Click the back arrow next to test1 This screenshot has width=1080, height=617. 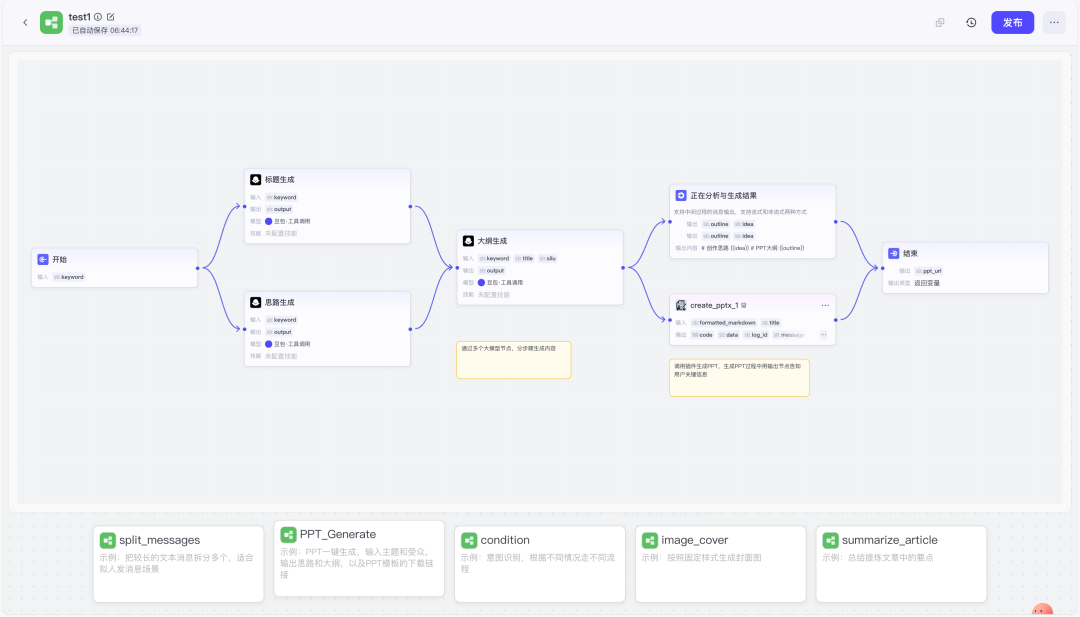(25, 22)
